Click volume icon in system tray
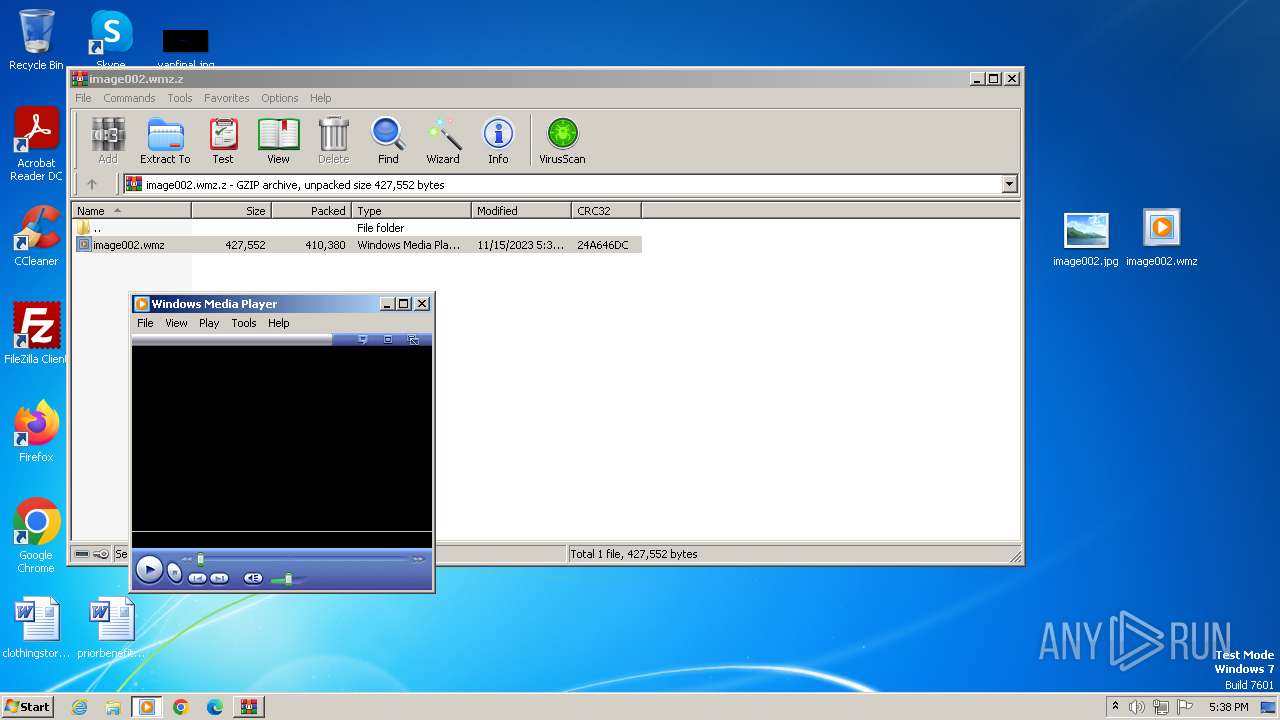 tap(1137, 707)
